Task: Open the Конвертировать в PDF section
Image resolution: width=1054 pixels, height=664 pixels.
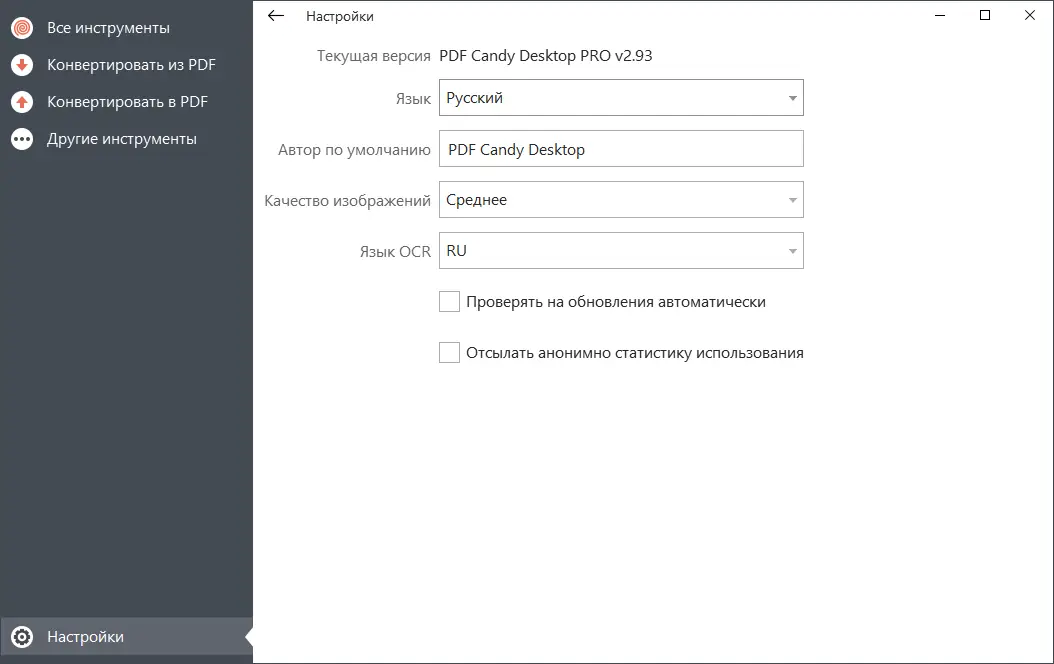Action: [x=127, y=102]
